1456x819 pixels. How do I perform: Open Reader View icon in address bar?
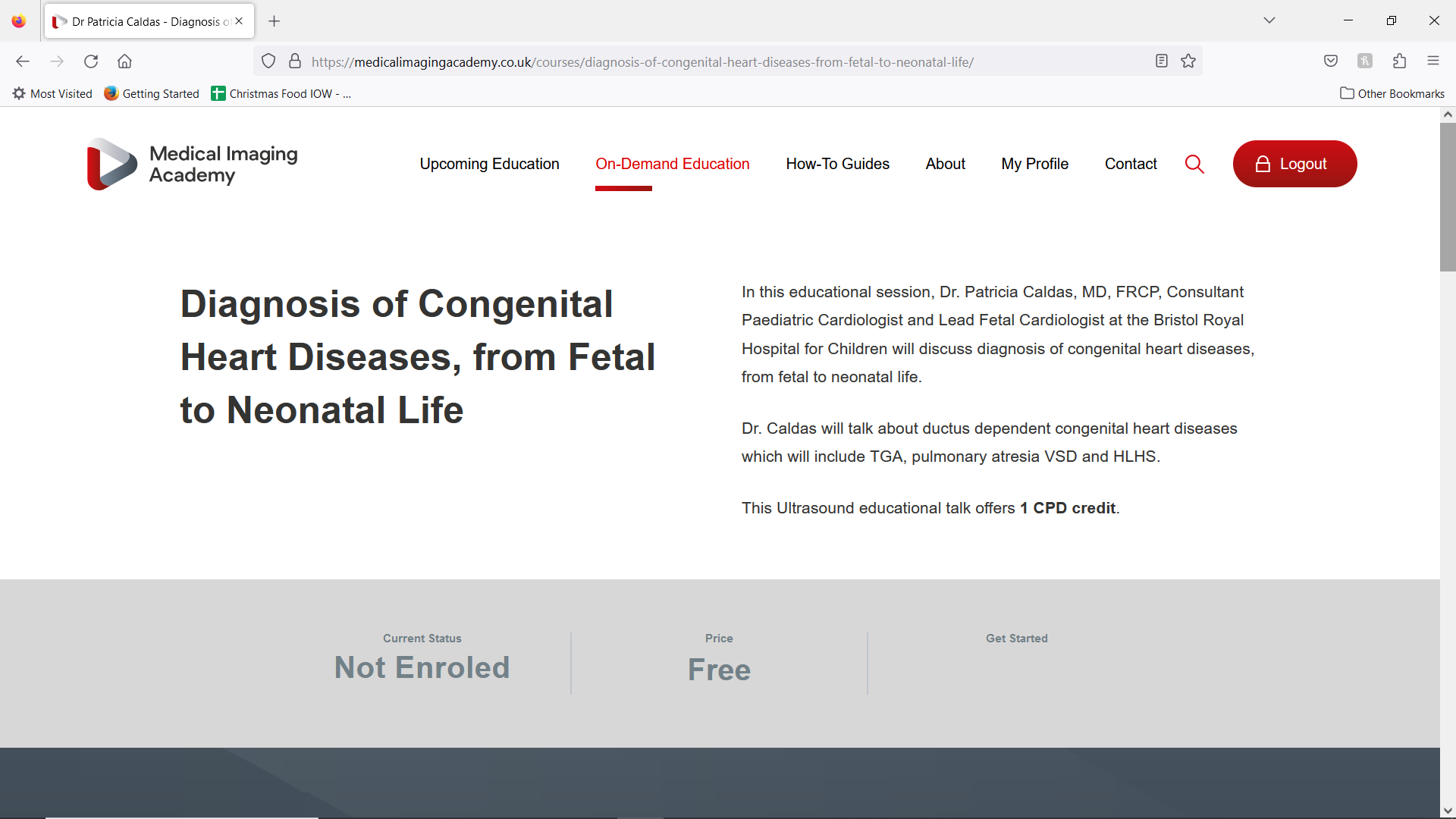1161,61
